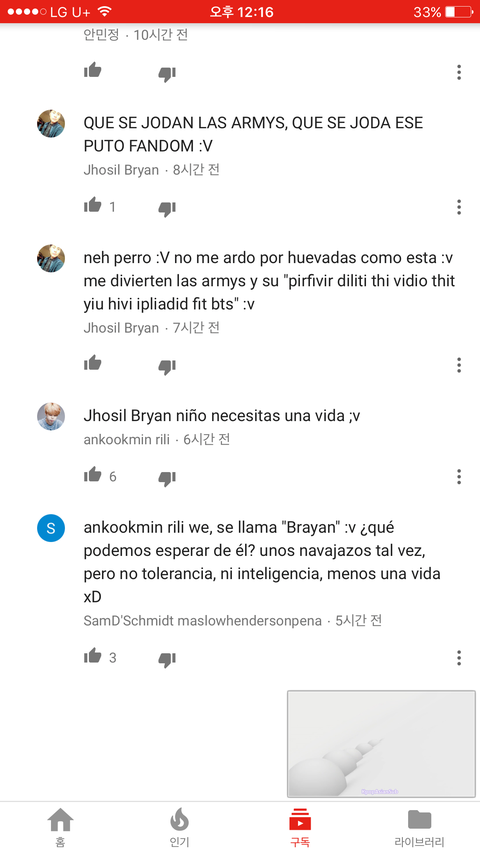Dislike ankookmin rili's comment

[167, 478]
